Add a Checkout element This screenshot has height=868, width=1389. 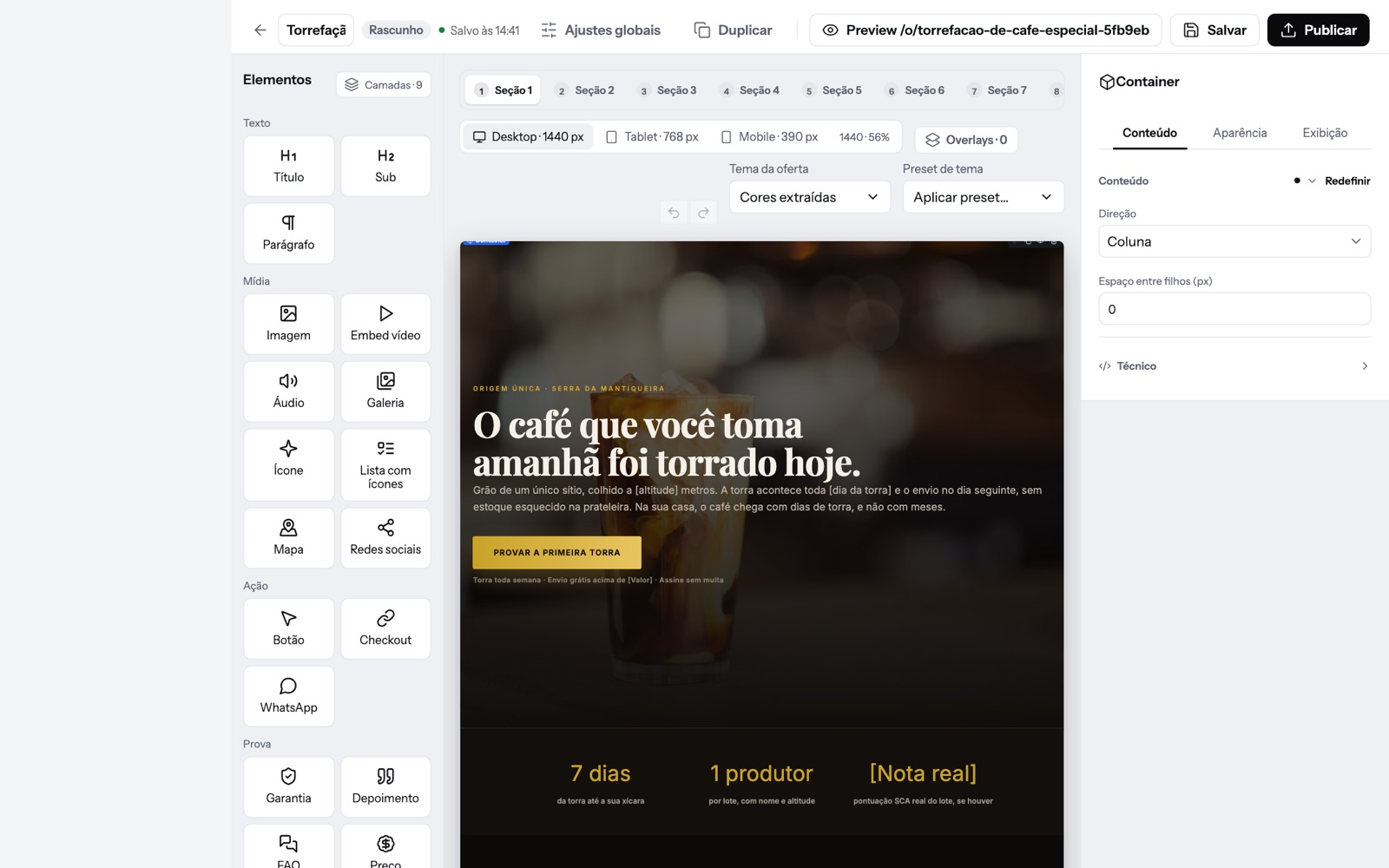pyautogui.click(x=385, y=628)
